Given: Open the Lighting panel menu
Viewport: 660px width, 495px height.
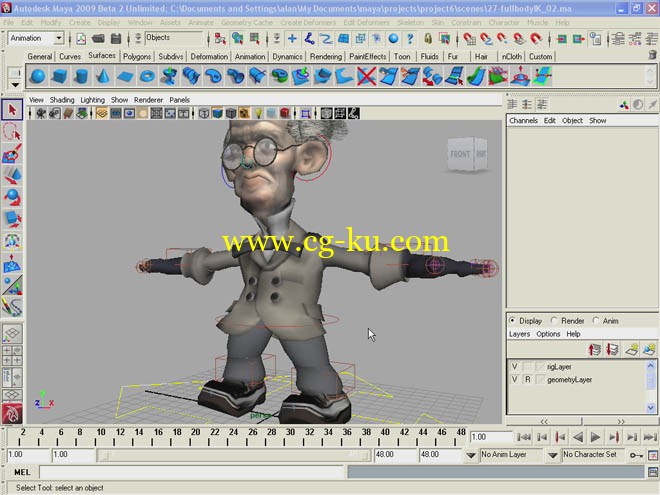Looking at the screenshot, I should tap(93, 100).
